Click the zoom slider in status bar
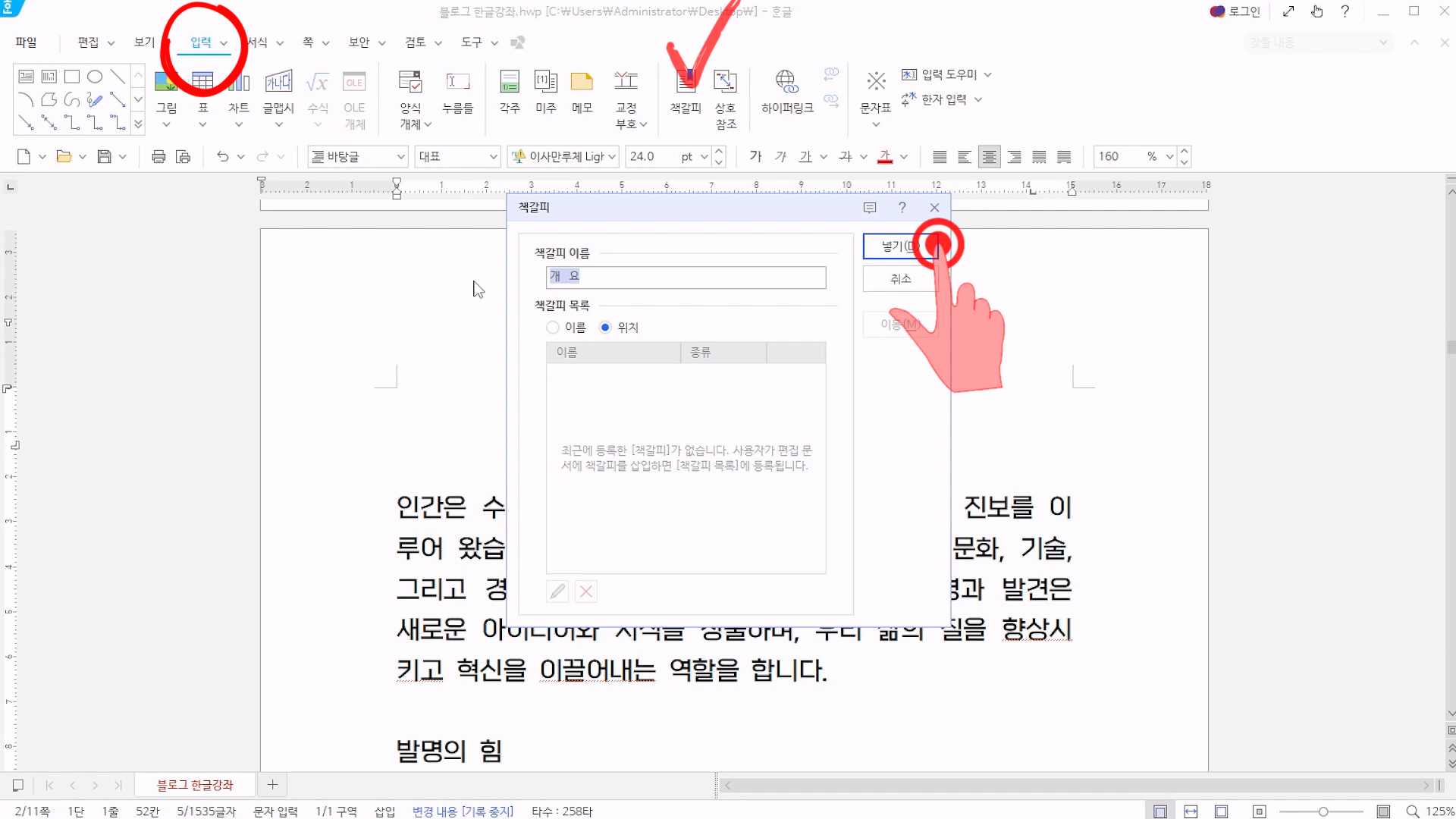The image size is (1456, 819). (x=1323, y=811)
